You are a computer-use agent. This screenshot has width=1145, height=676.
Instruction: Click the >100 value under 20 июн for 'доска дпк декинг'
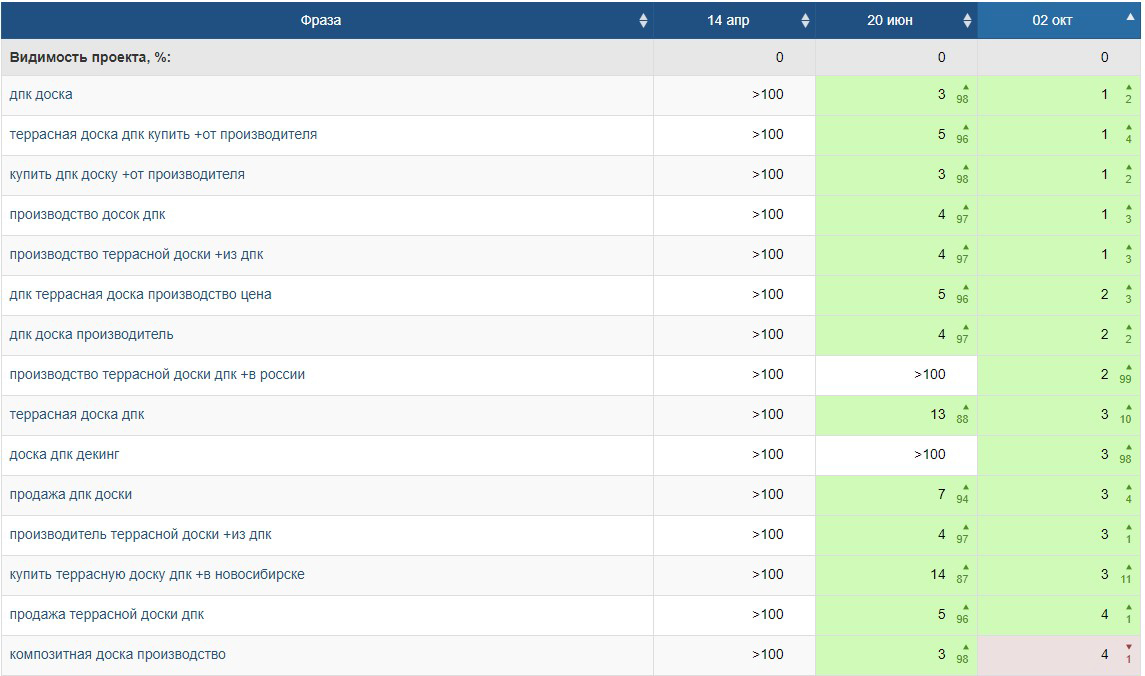tap(930, 454)
